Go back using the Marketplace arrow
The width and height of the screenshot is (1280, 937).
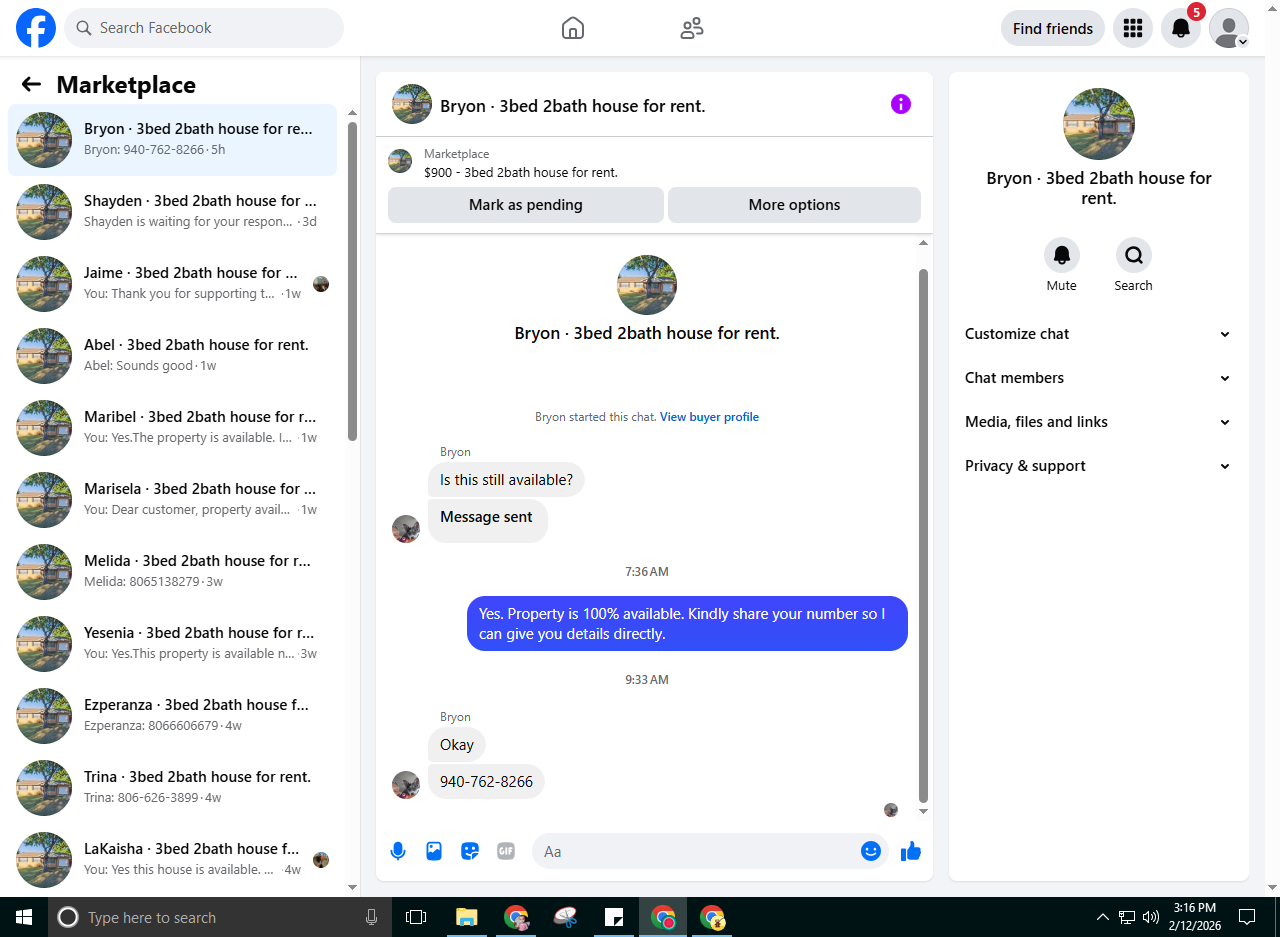click(x=31, y=85)
